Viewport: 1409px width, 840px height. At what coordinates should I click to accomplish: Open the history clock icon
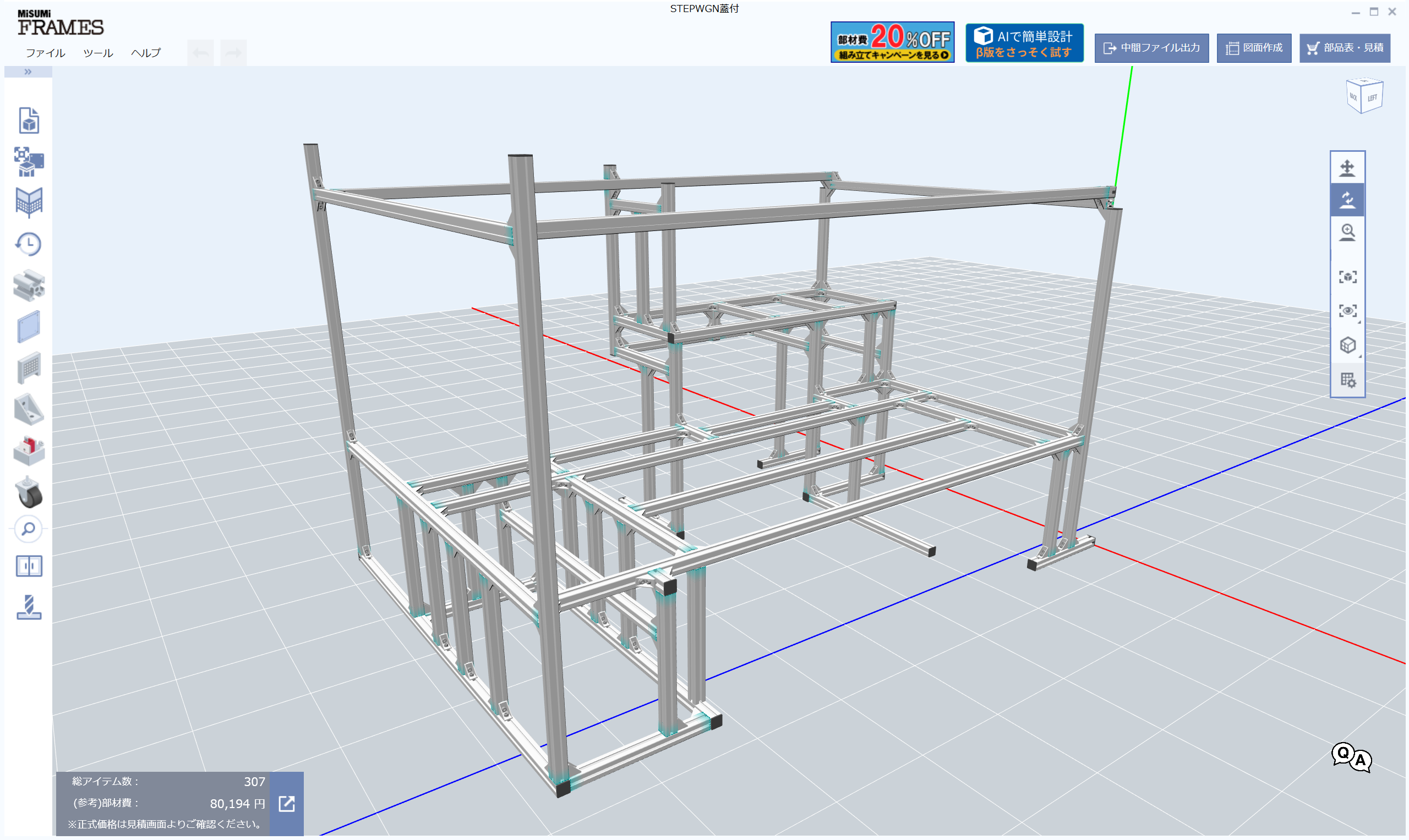pos(28,245)
